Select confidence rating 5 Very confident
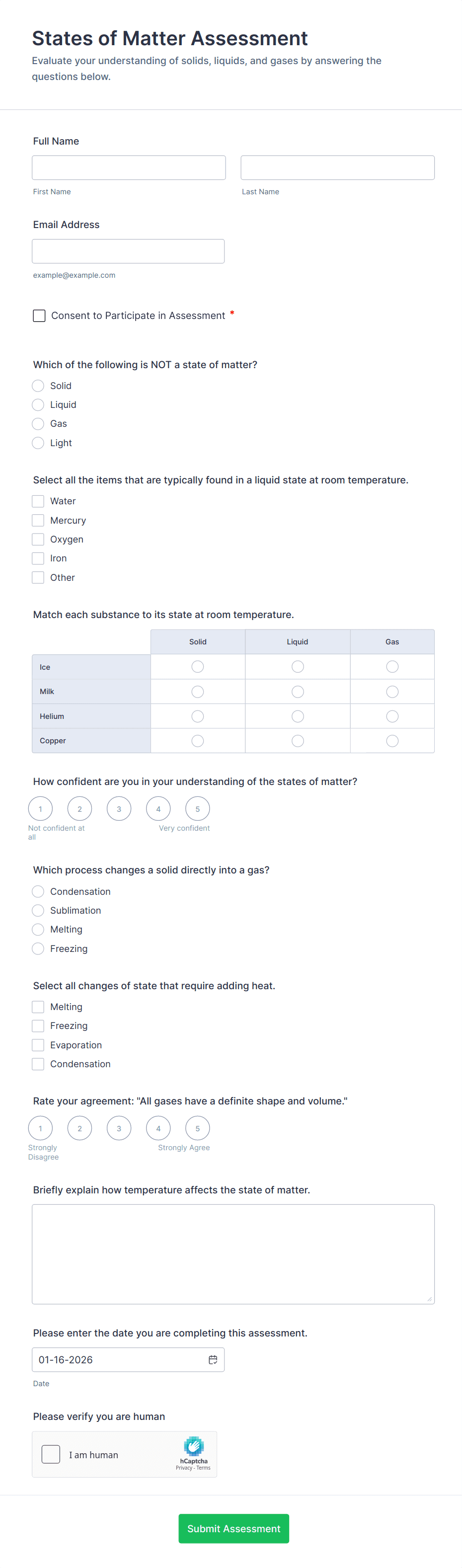The width and height of the screenshot is (462, 1568). tap(197, 808)
